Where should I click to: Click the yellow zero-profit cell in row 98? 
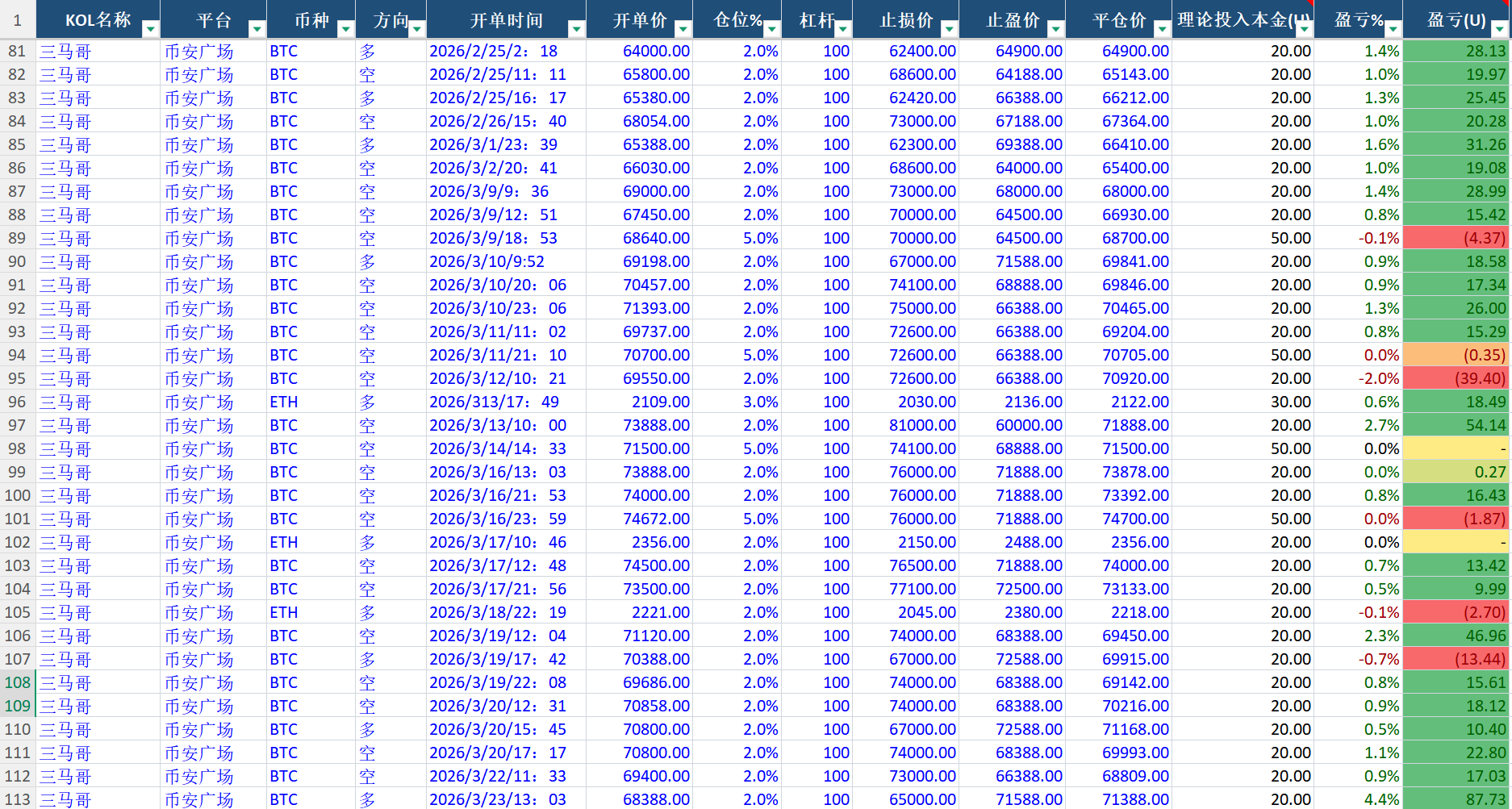tap(1456, 448)
